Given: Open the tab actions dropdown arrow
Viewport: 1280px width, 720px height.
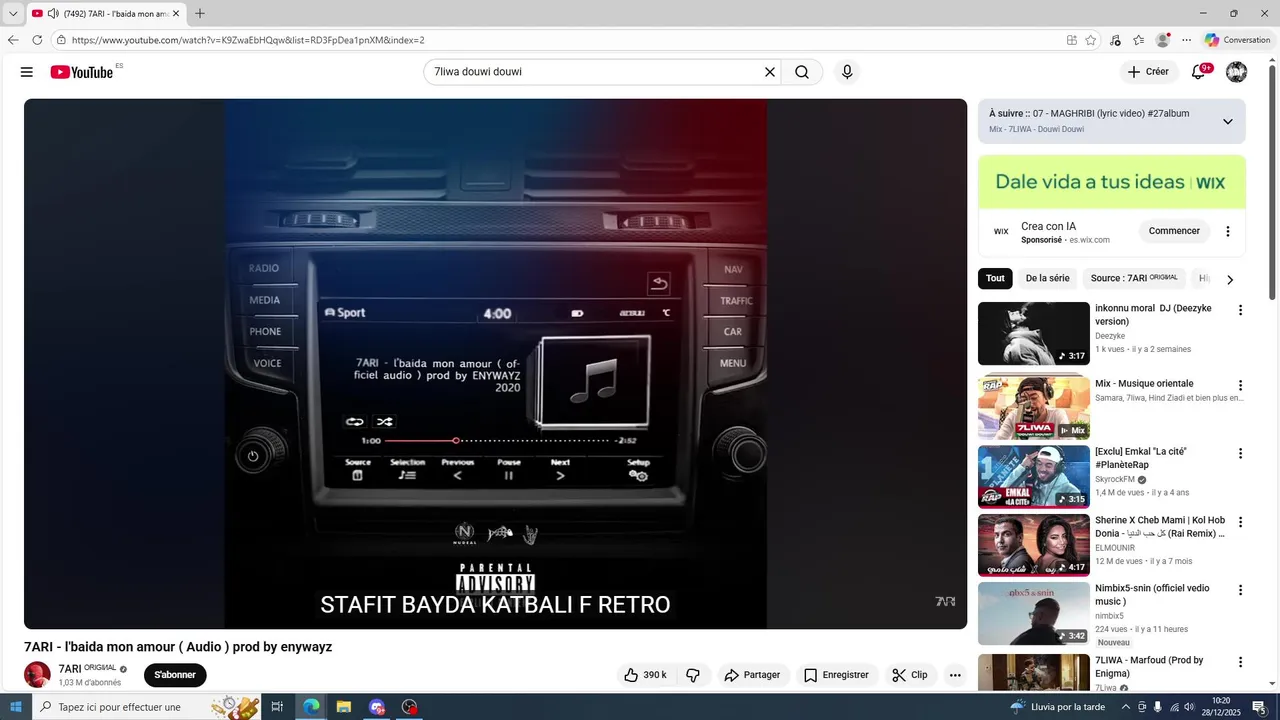Looking at the screenshot, I should tap(13, 14).
